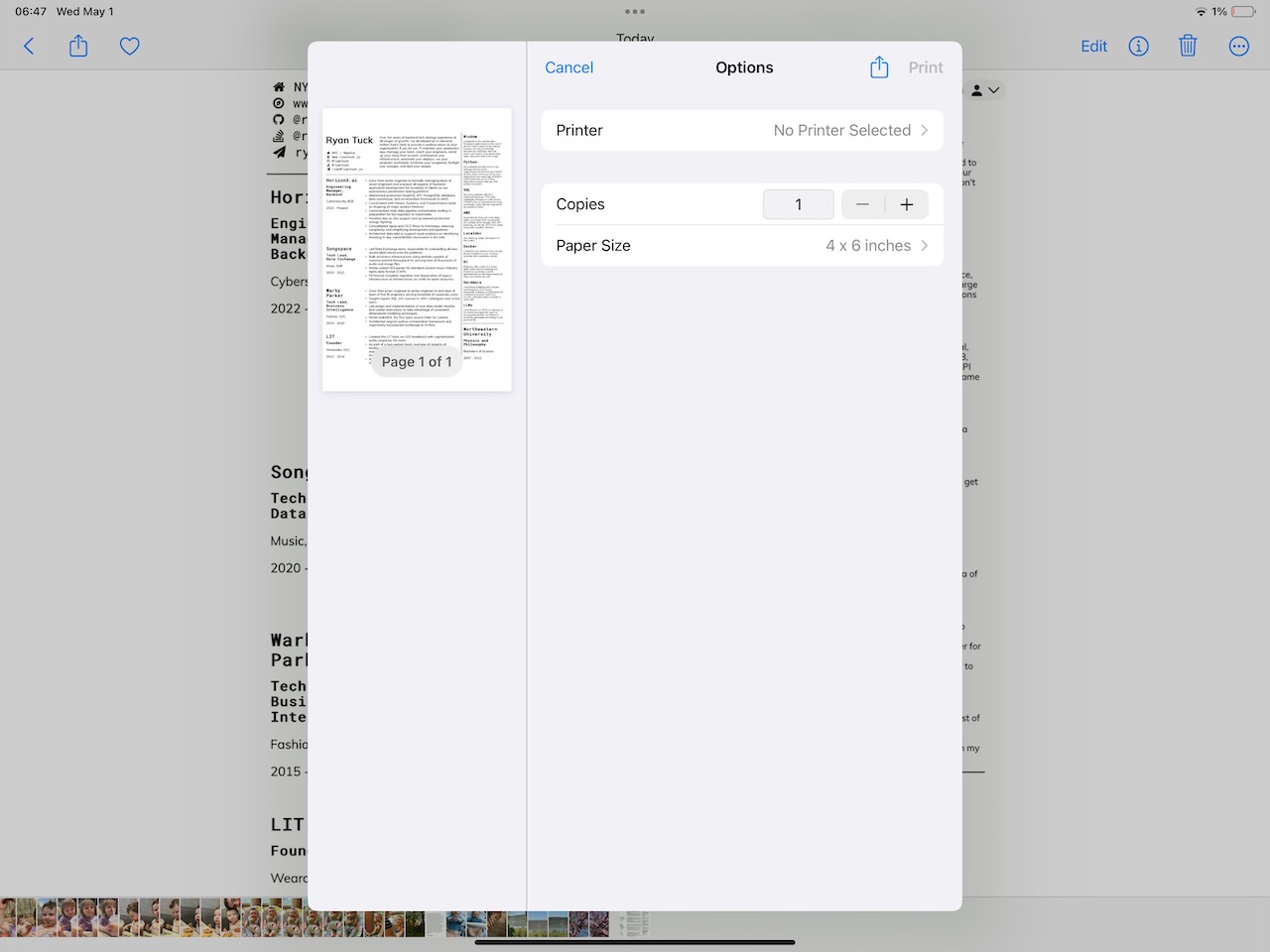Tap the resume page preview thumbnail

(x=417, y=249)
